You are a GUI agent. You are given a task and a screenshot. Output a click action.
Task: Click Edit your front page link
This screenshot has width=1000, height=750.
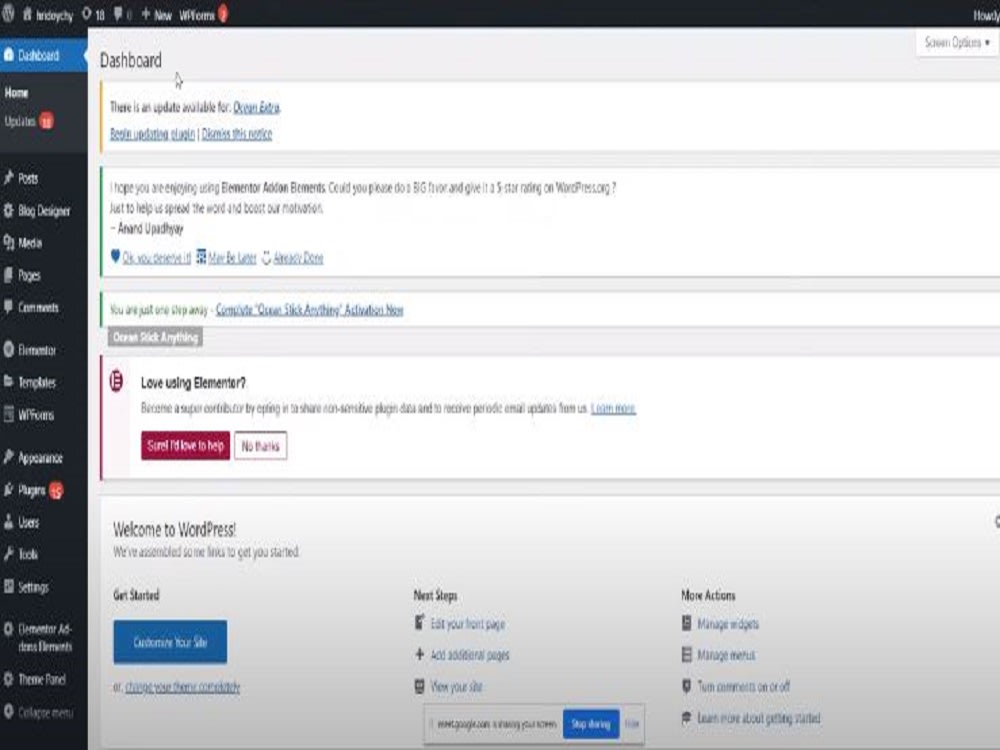[467, 624]
